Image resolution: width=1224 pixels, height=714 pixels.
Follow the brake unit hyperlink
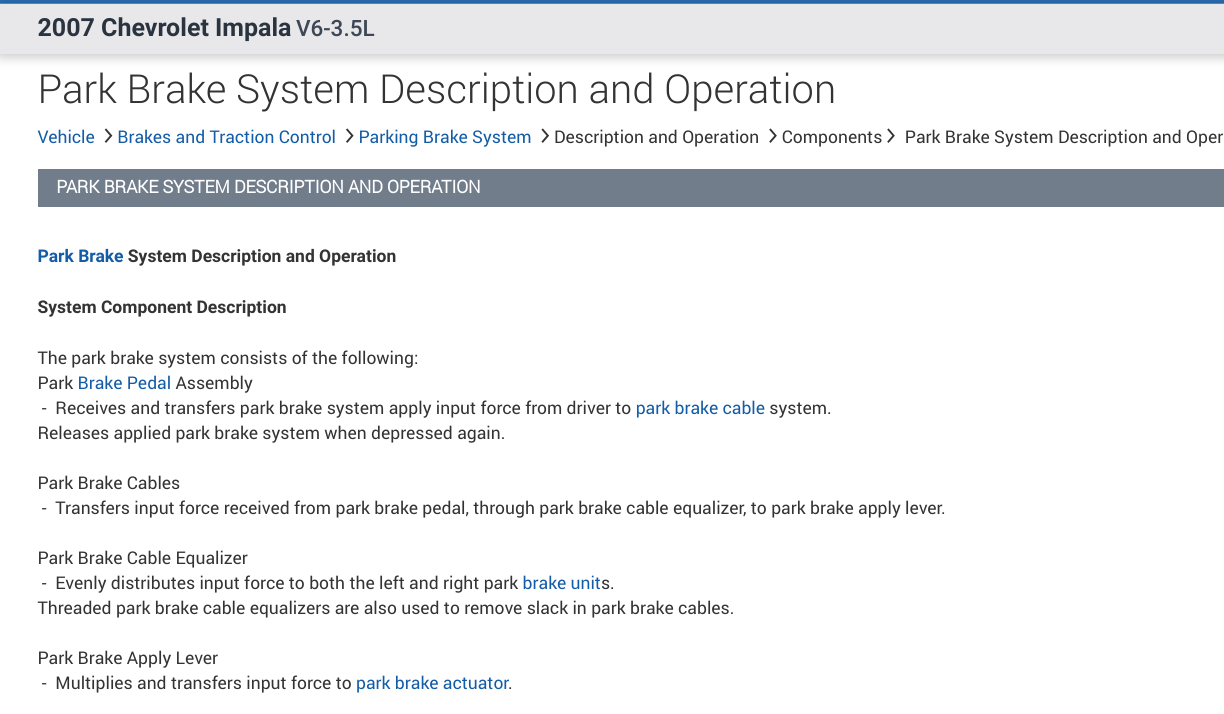click(562, 583)
